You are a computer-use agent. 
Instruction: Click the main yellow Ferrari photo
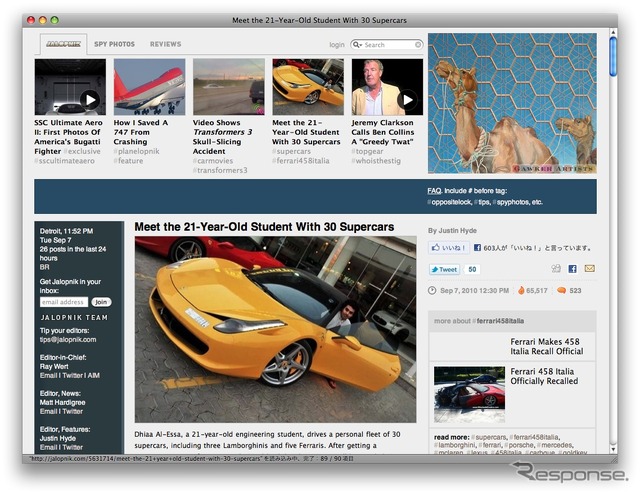(x=276, y=329)
